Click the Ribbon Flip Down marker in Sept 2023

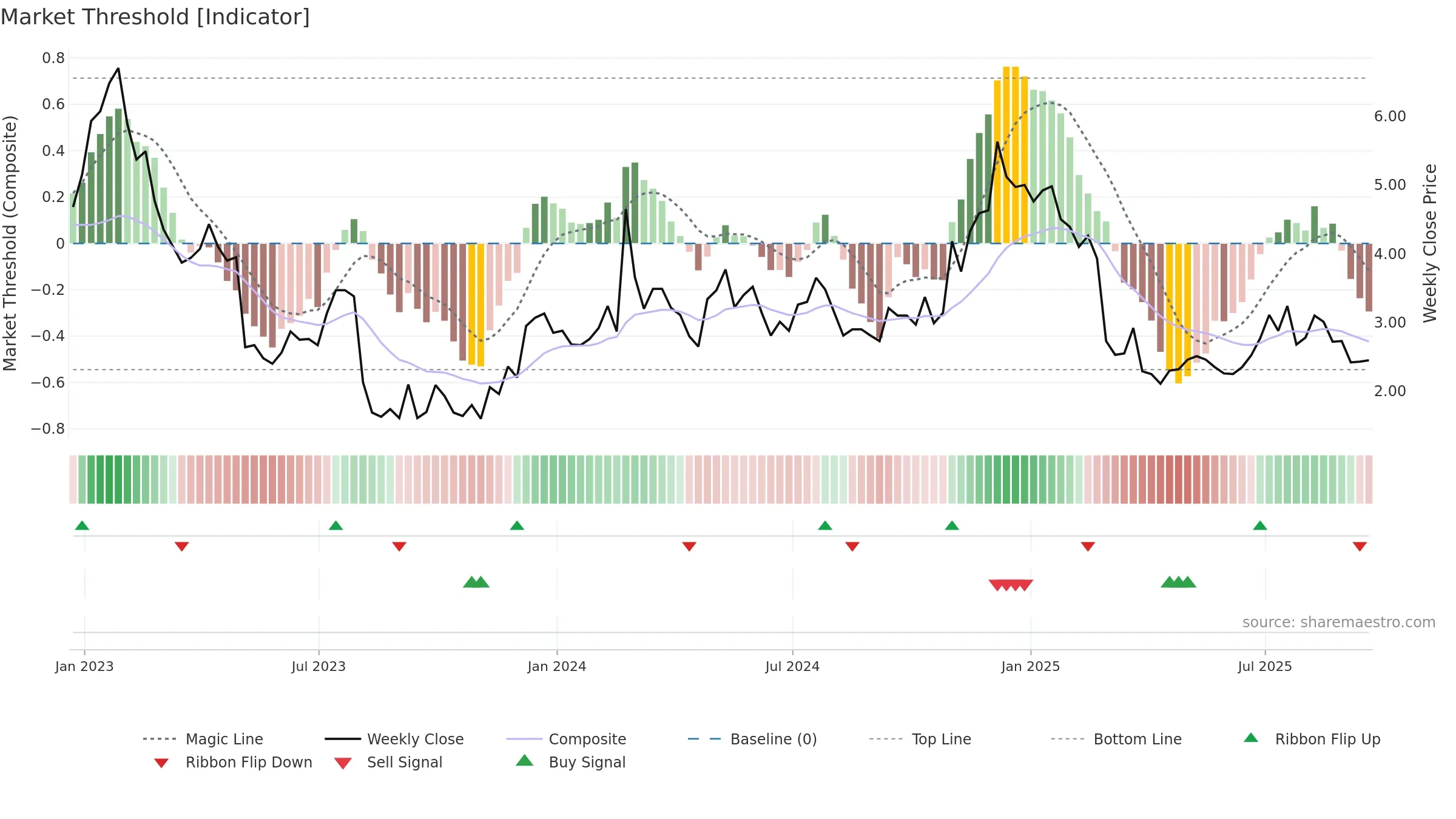pos(399,547)
